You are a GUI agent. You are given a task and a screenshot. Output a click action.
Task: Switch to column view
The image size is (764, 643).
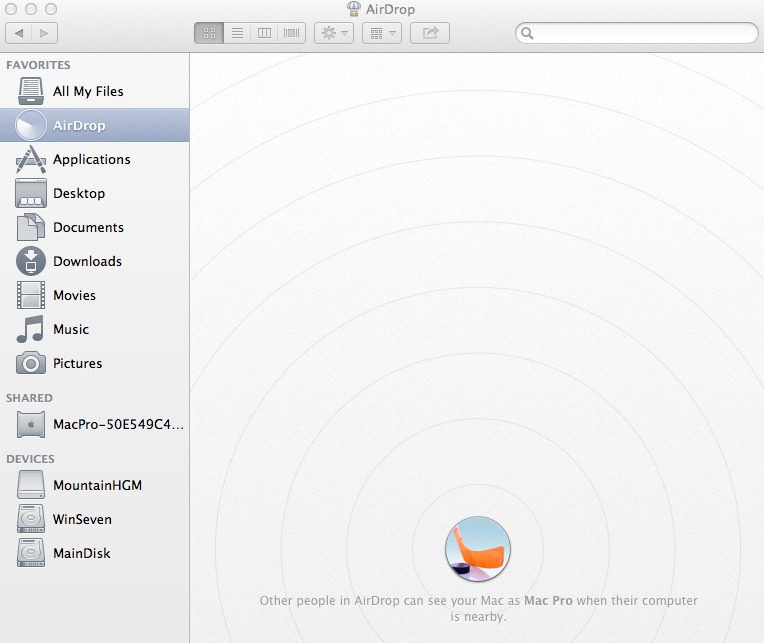tap(264, 33)
